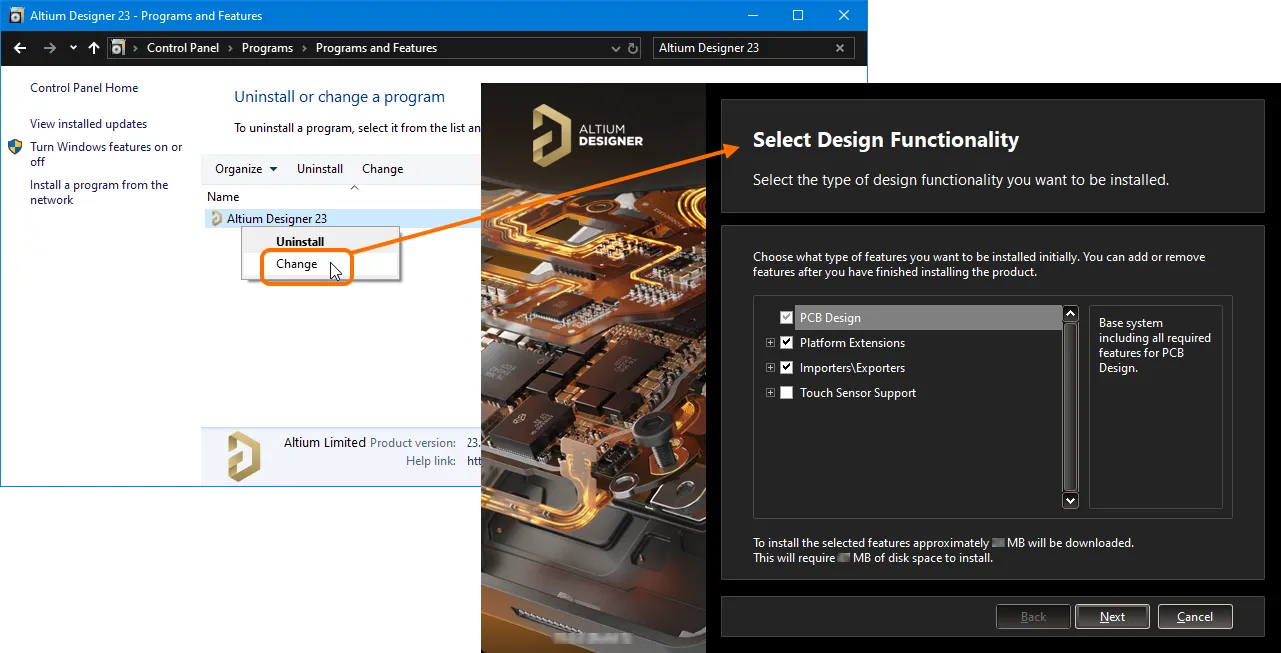Cancel the Altium Designer installer

(1195, 617)
